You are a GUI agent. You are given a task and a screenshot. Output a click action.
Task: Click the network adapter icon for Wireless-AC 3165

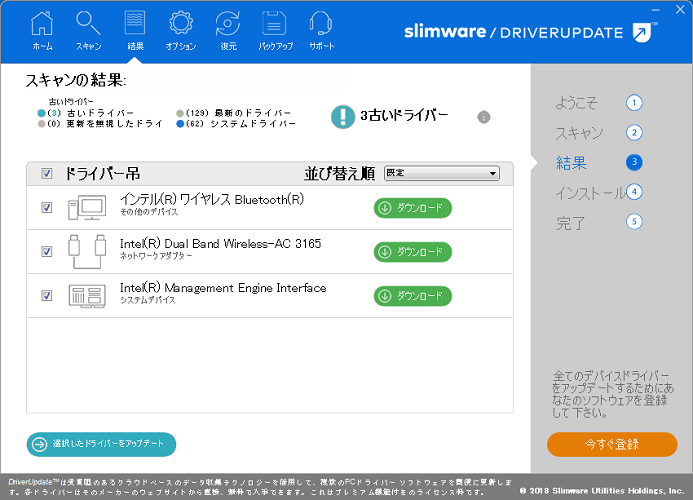pyautogui.click(x=87, y=252)
